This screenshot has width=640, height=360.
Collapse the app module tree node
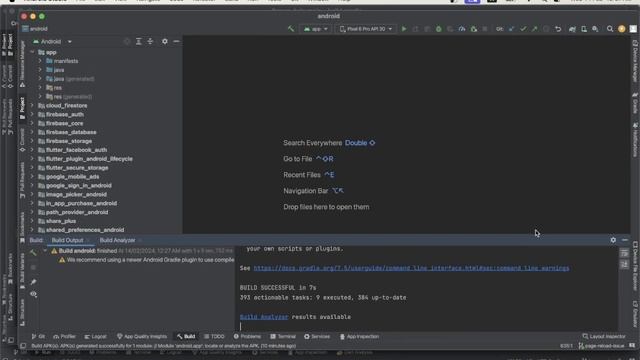point(33,52)
